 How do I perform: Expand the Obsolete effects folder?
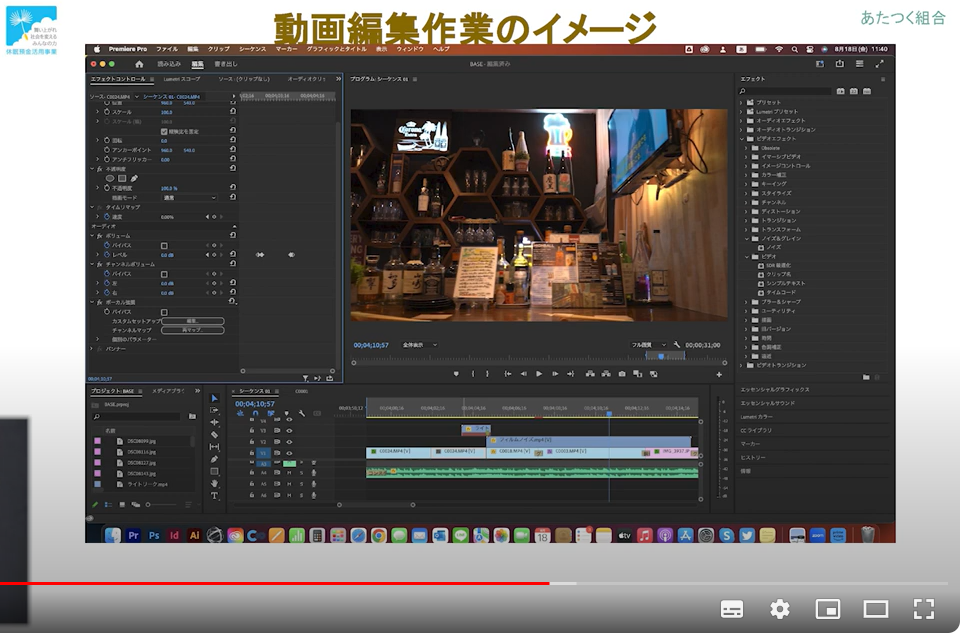[x=747, y=148]
